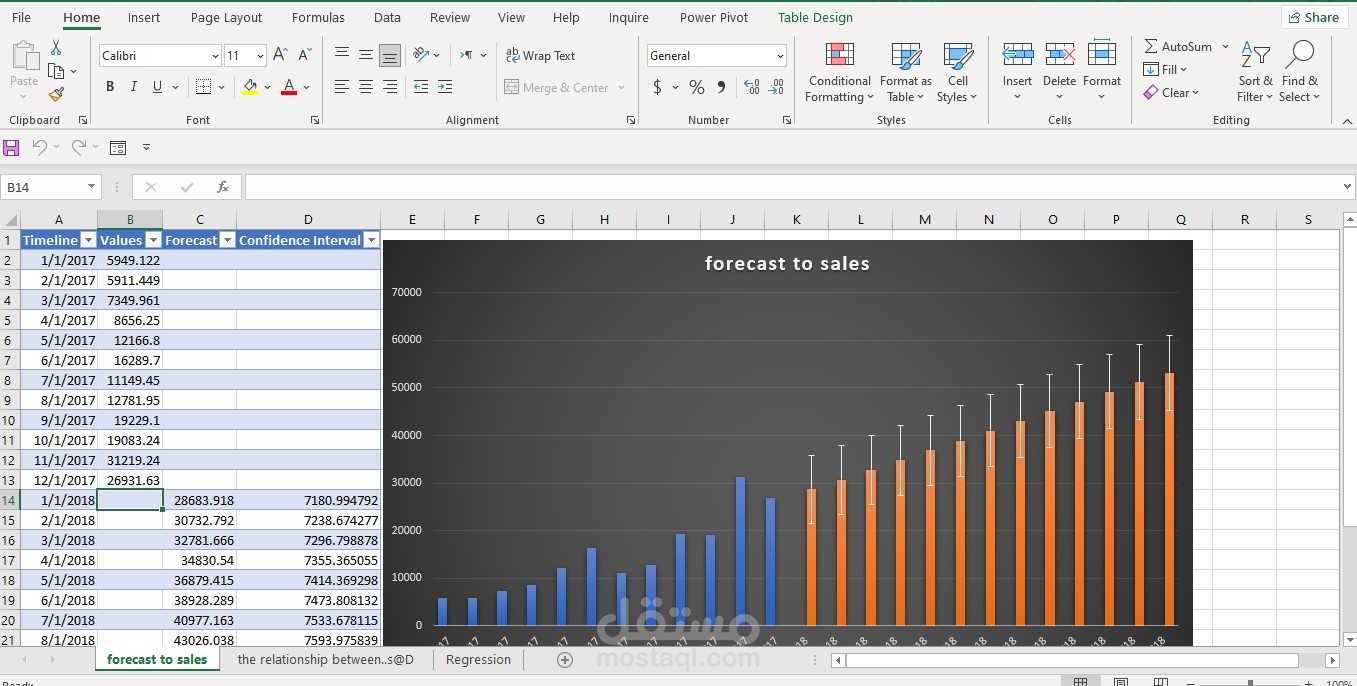This screenshot has height=686, width=1357.
Task: Click Increase Decimal icon
Action: point(751,87)
